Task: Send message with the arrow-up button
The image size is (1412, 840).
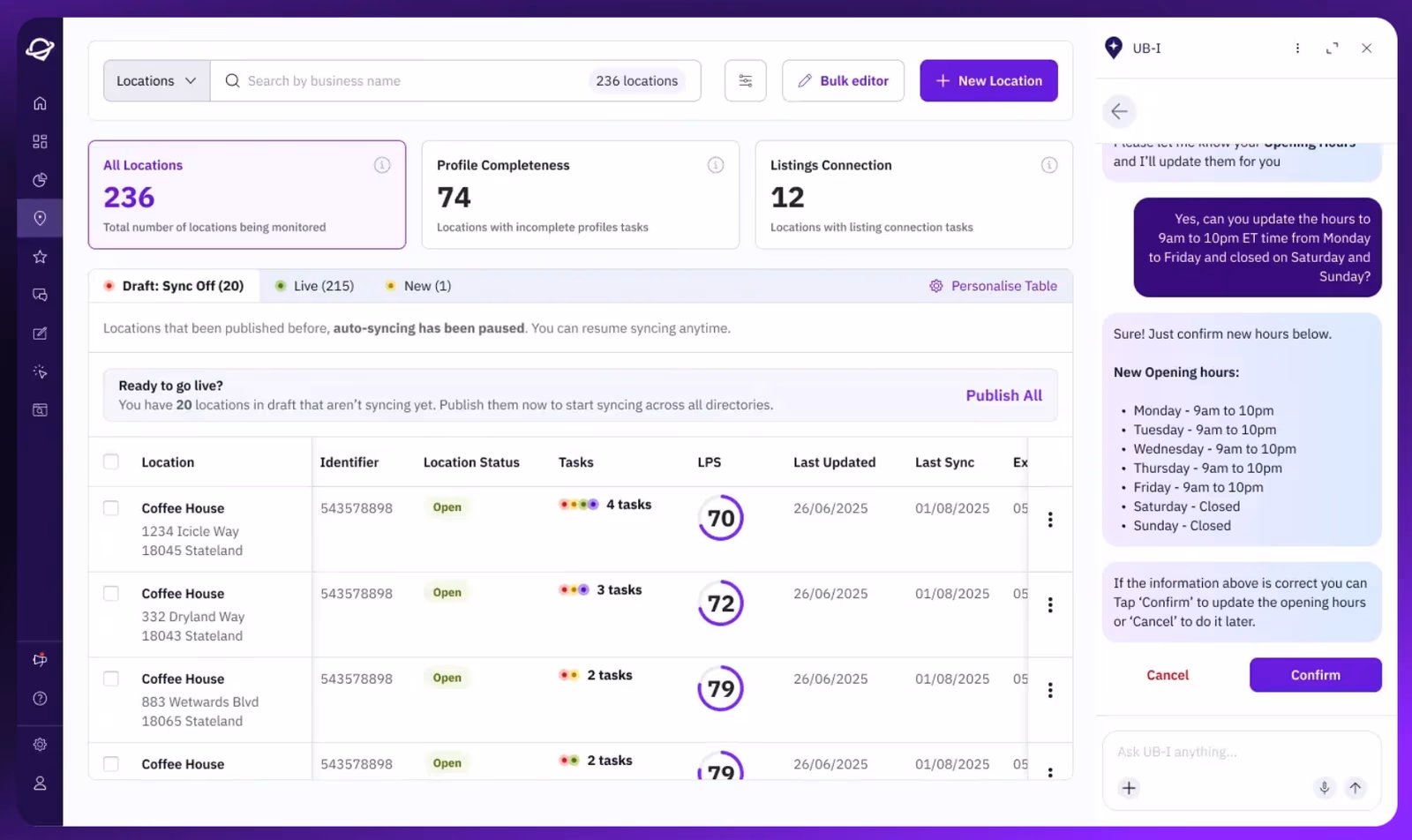Action: pos(1356,788)
